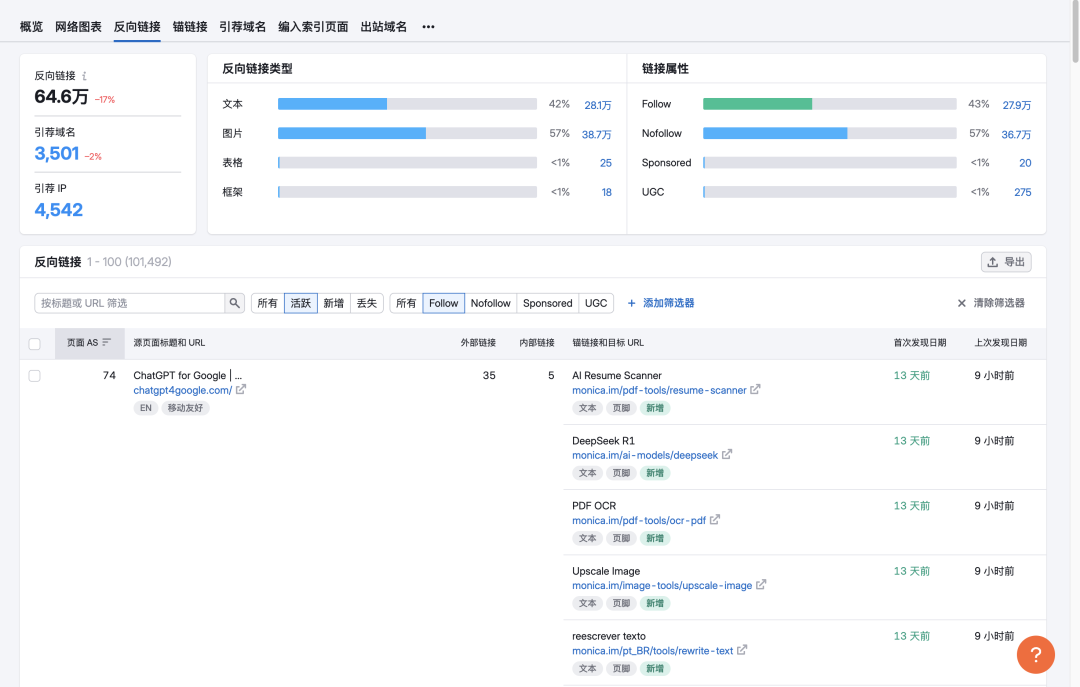
Task: Switch to the 引荐域名 tab
Action: pyautogui.click(x=243, y=27)
